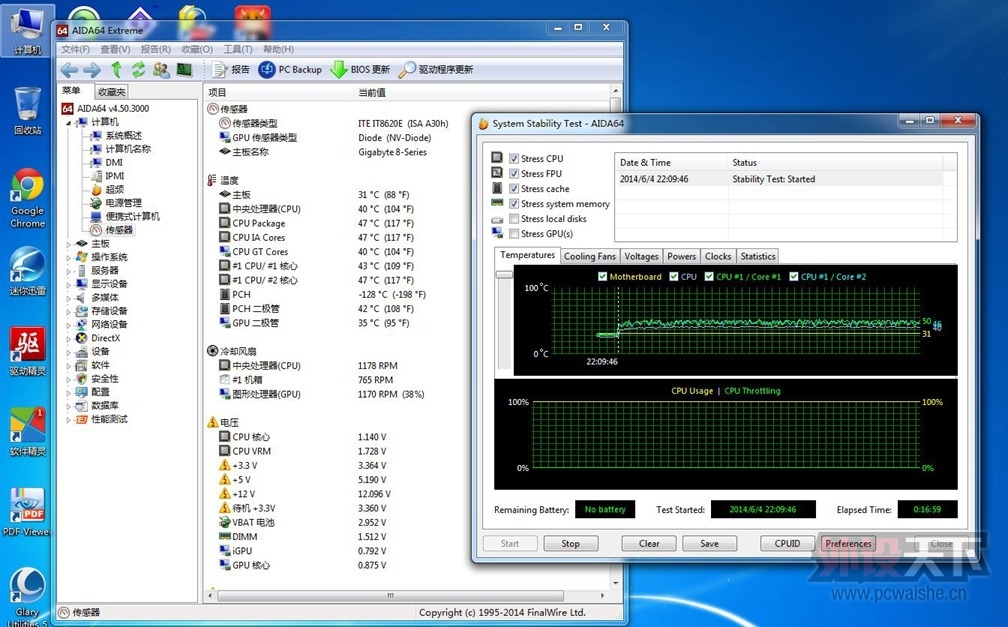Open CPUID from the stability test

pos(787,544)
